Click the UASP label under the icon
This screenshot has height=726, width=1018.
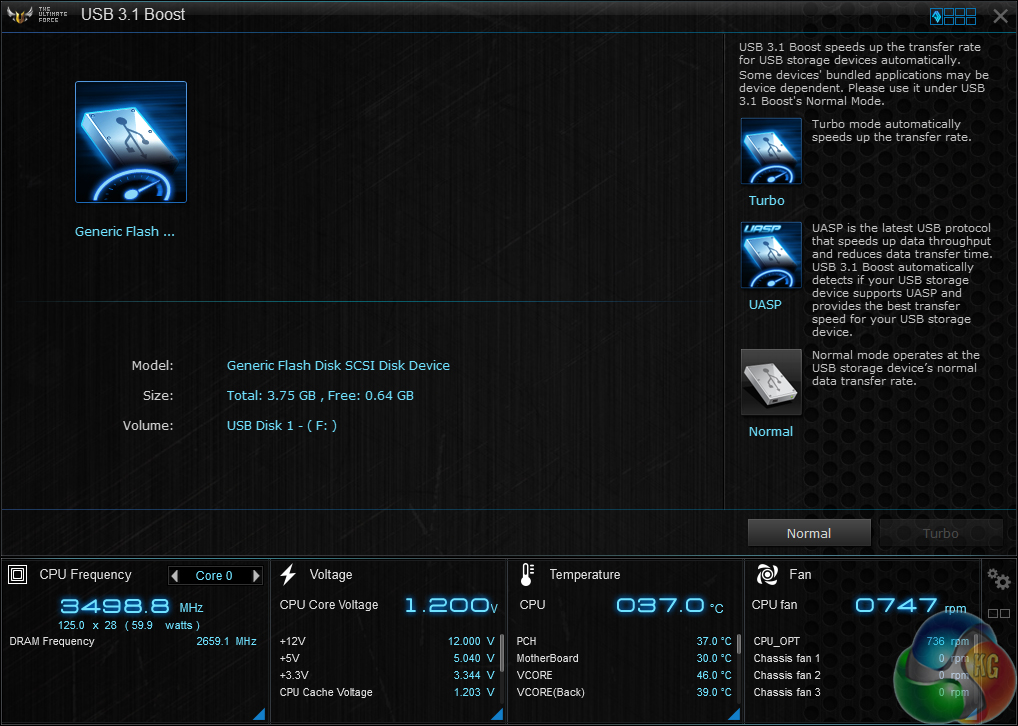765,305
